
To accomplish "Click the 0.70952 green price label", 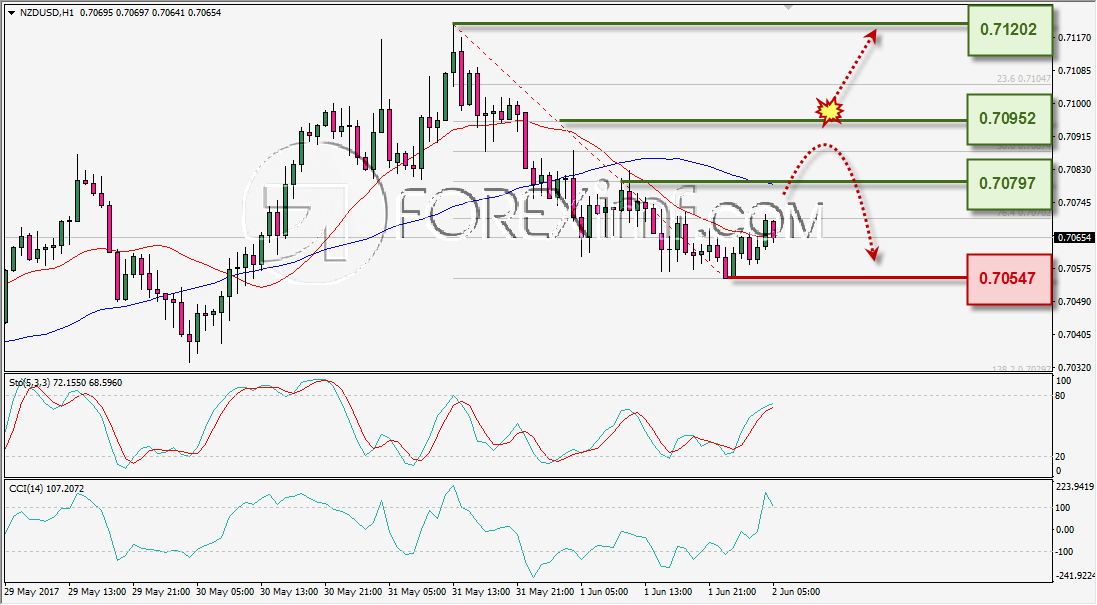I will [x=1010, y=119].
